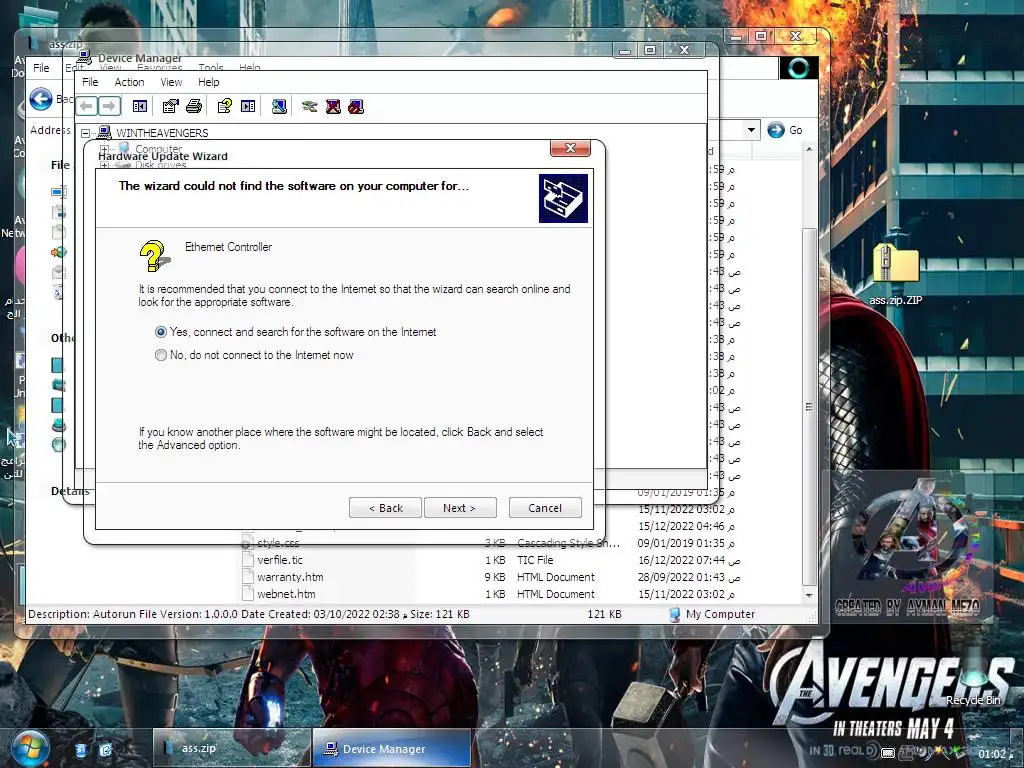Open the address bar dropdown in ass.zip window

pos(751,130)
